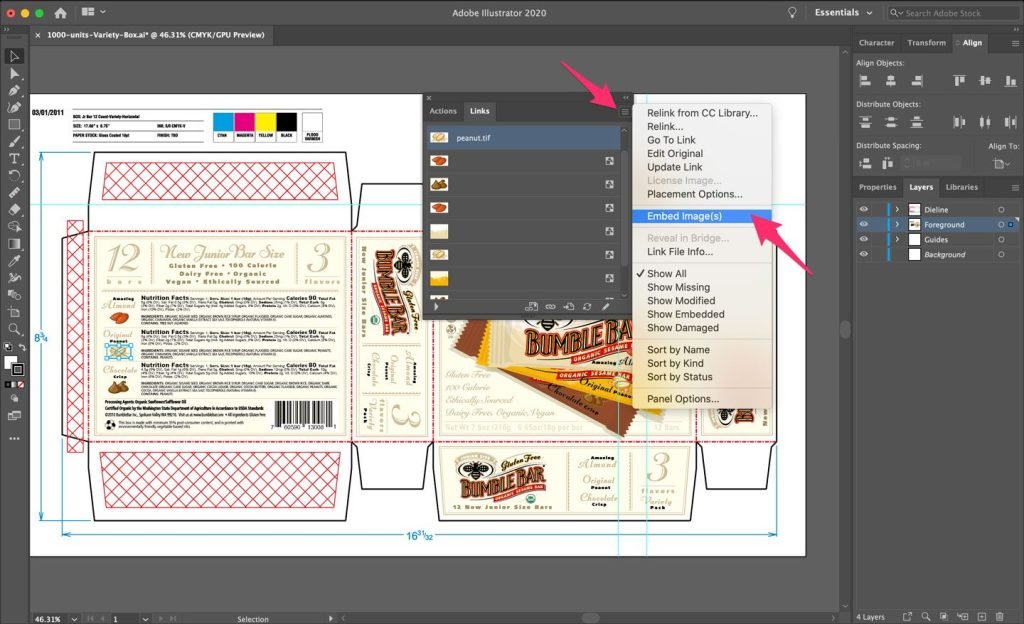Viewport: 1024px width, 624px height.
Task: Select the Gradient tool
Action: pos(14,243)
